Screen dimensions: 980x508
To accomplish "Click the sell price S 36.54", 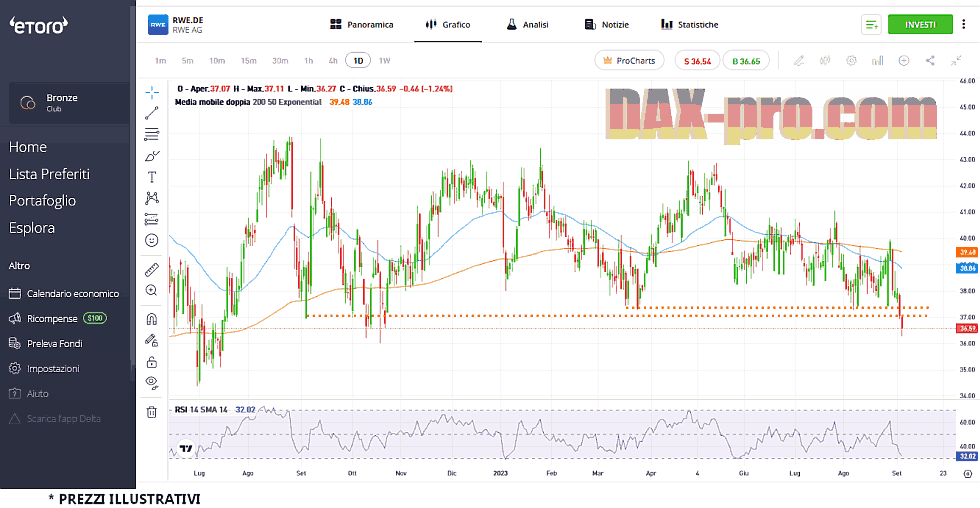I will (698, 61).
